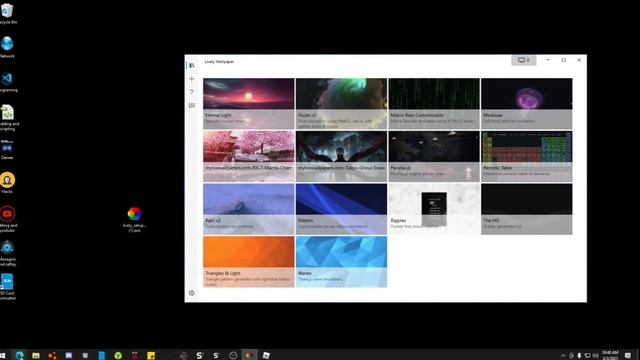Click the SD Card Formatter desktop icon
The width and height of the screenshot is (640, 360).
[7, 287]
